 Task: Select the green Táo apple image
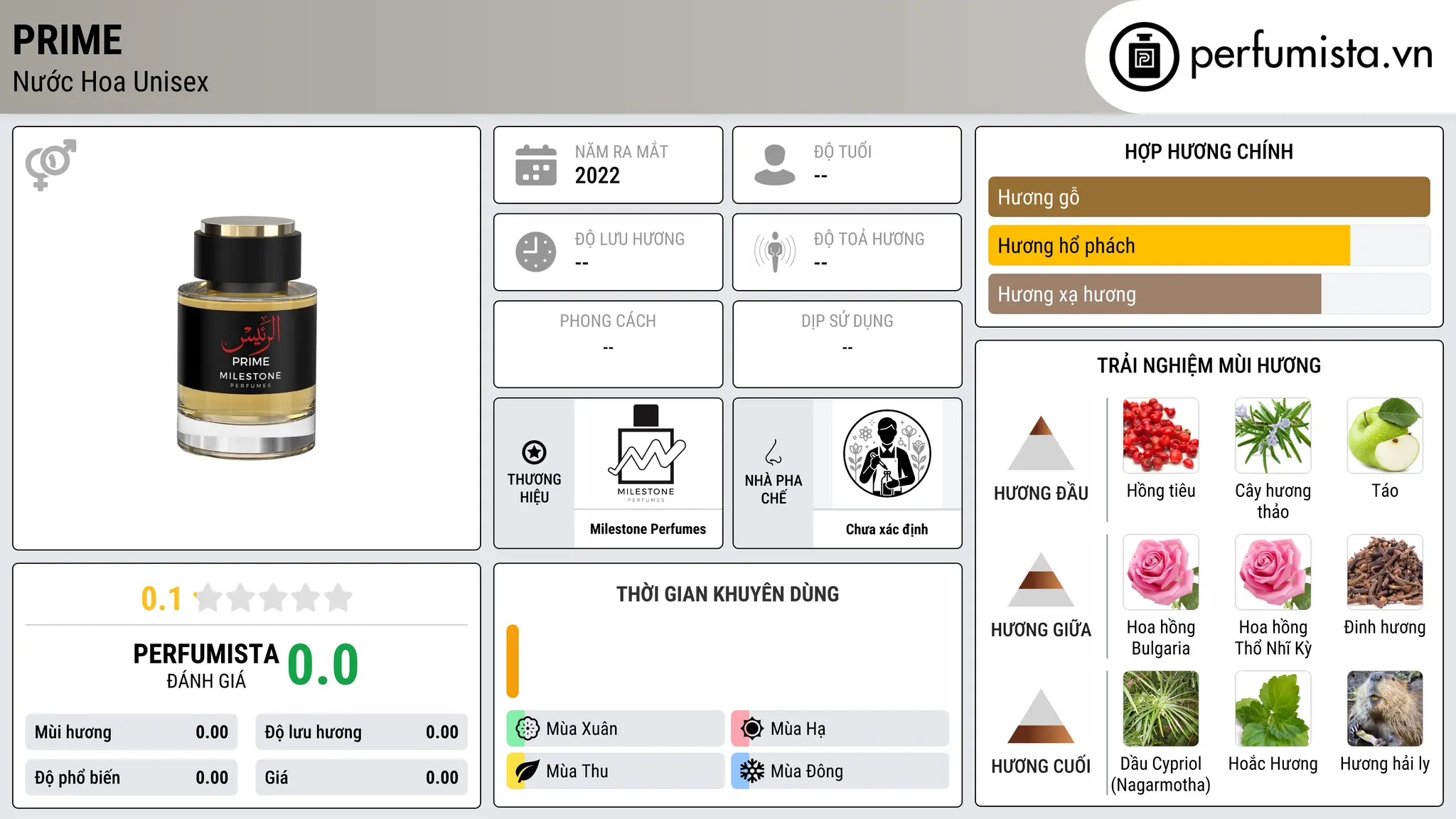pos(1385,435)
